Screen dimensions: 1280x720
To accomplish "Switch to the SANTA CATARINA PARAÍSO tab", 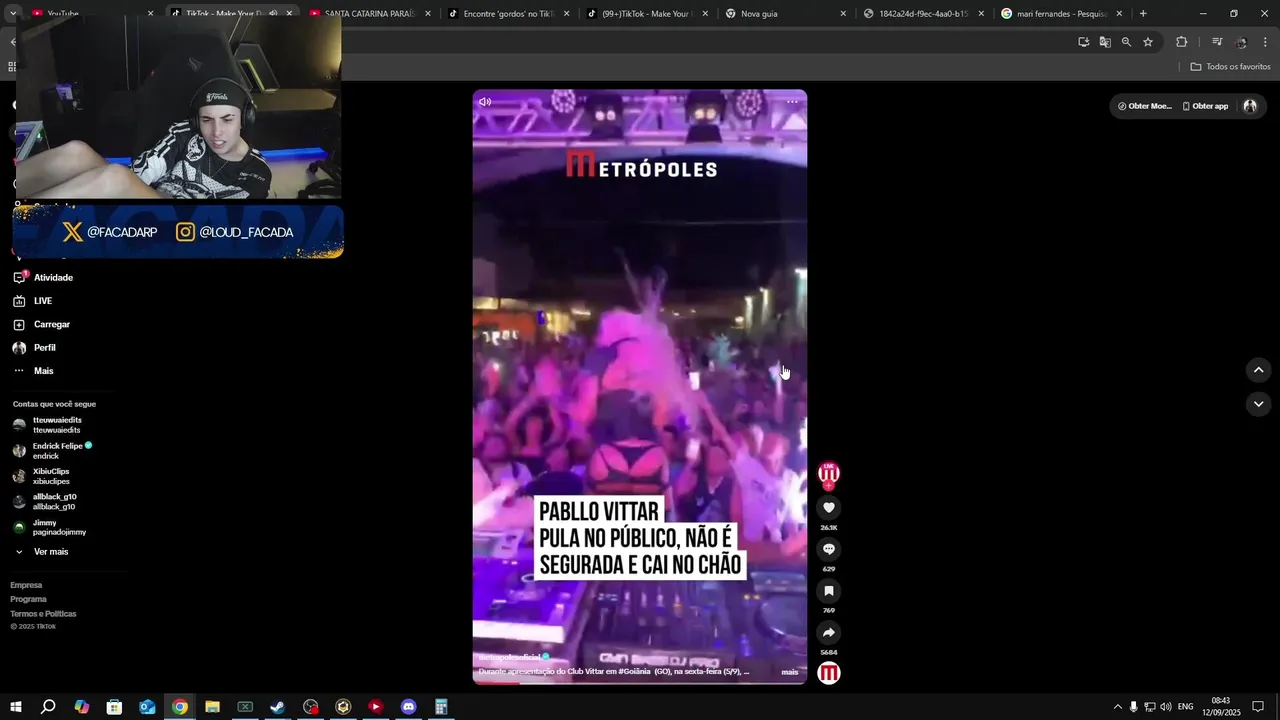I will coord(370,13).
